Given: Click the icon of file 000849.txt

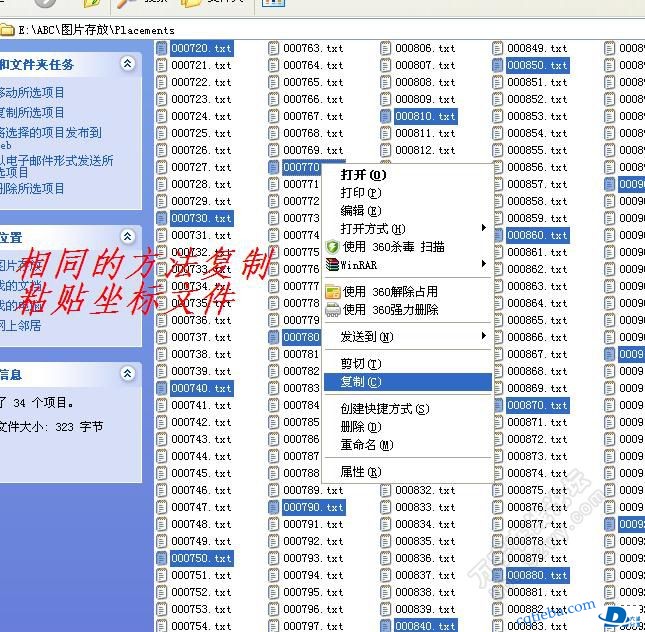Looking at the screenshot, I should (x=498, y=48).
